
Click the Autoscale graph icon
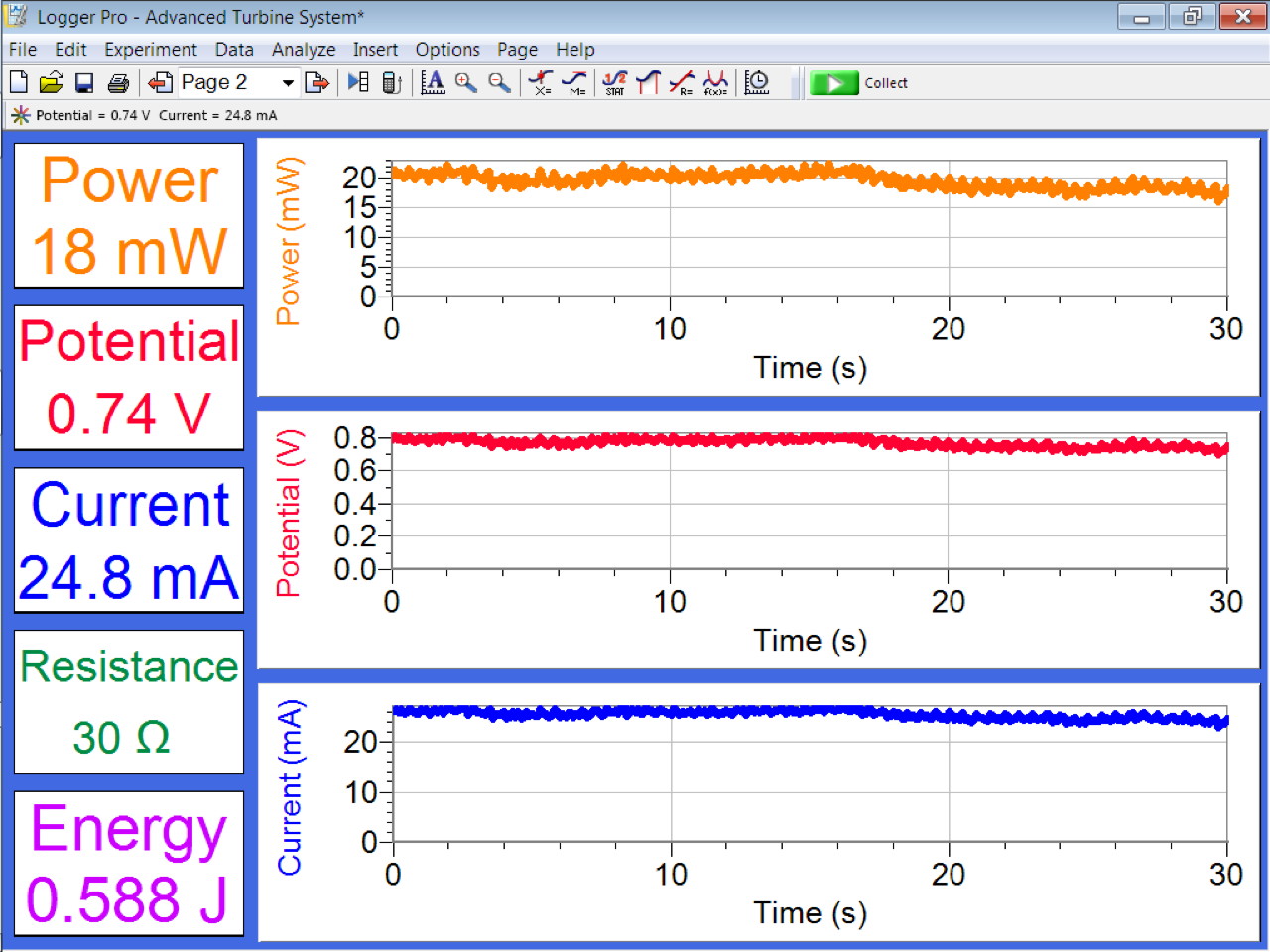433,83
